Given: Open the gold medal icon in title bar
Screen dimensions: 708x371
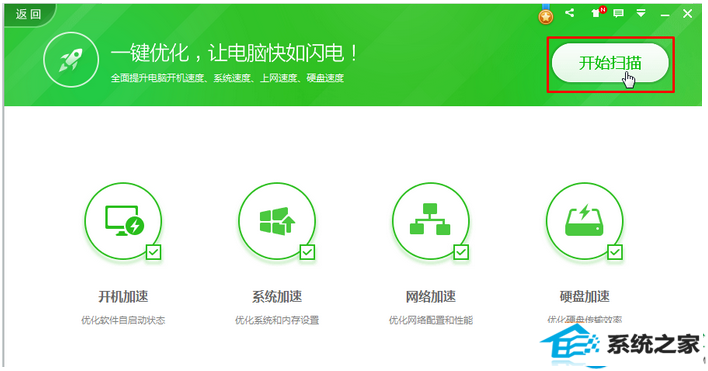Looking at the screenshot, I should click(546, 14).
